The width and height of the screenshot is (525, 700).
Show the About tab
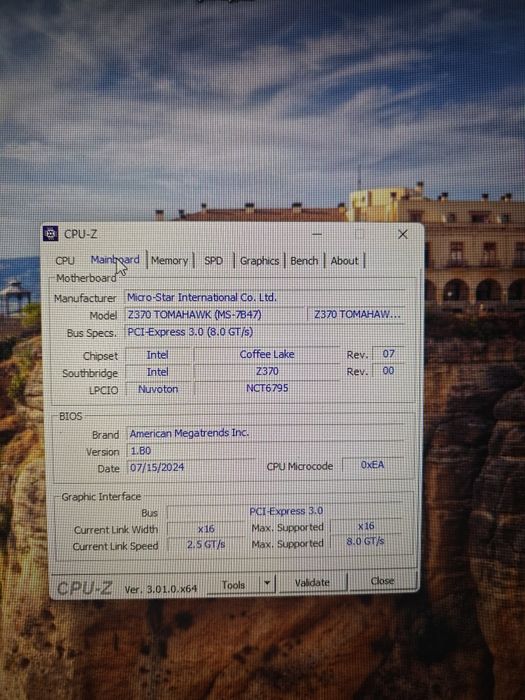[344, 261]
